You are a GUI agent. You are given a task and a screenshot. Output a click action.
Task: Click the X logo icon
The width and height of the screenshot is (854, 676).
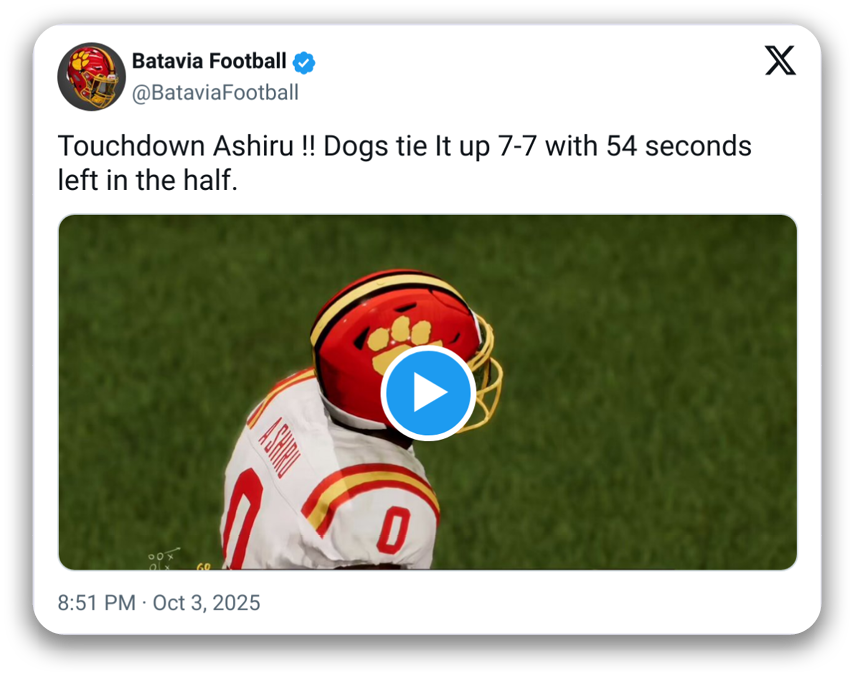780,62
